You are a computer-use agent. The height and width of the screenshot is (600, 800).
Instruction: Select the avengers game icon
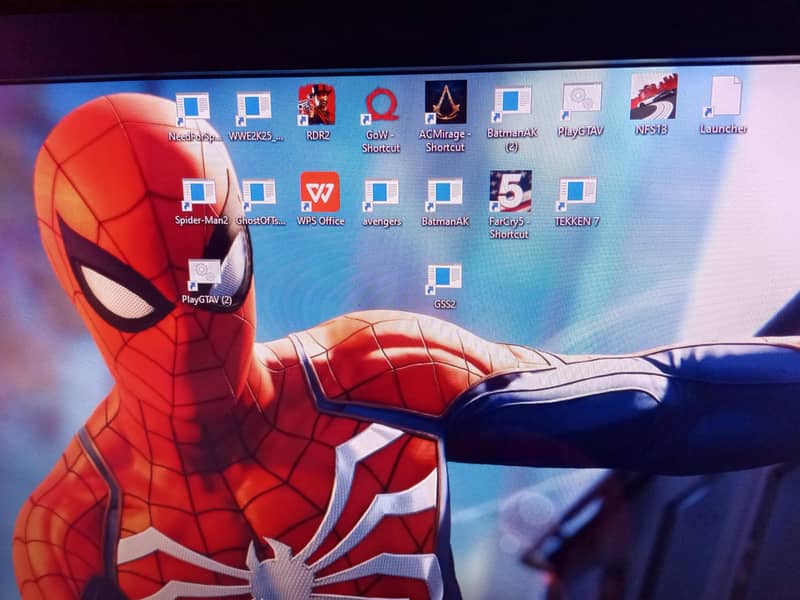(379, 193)
